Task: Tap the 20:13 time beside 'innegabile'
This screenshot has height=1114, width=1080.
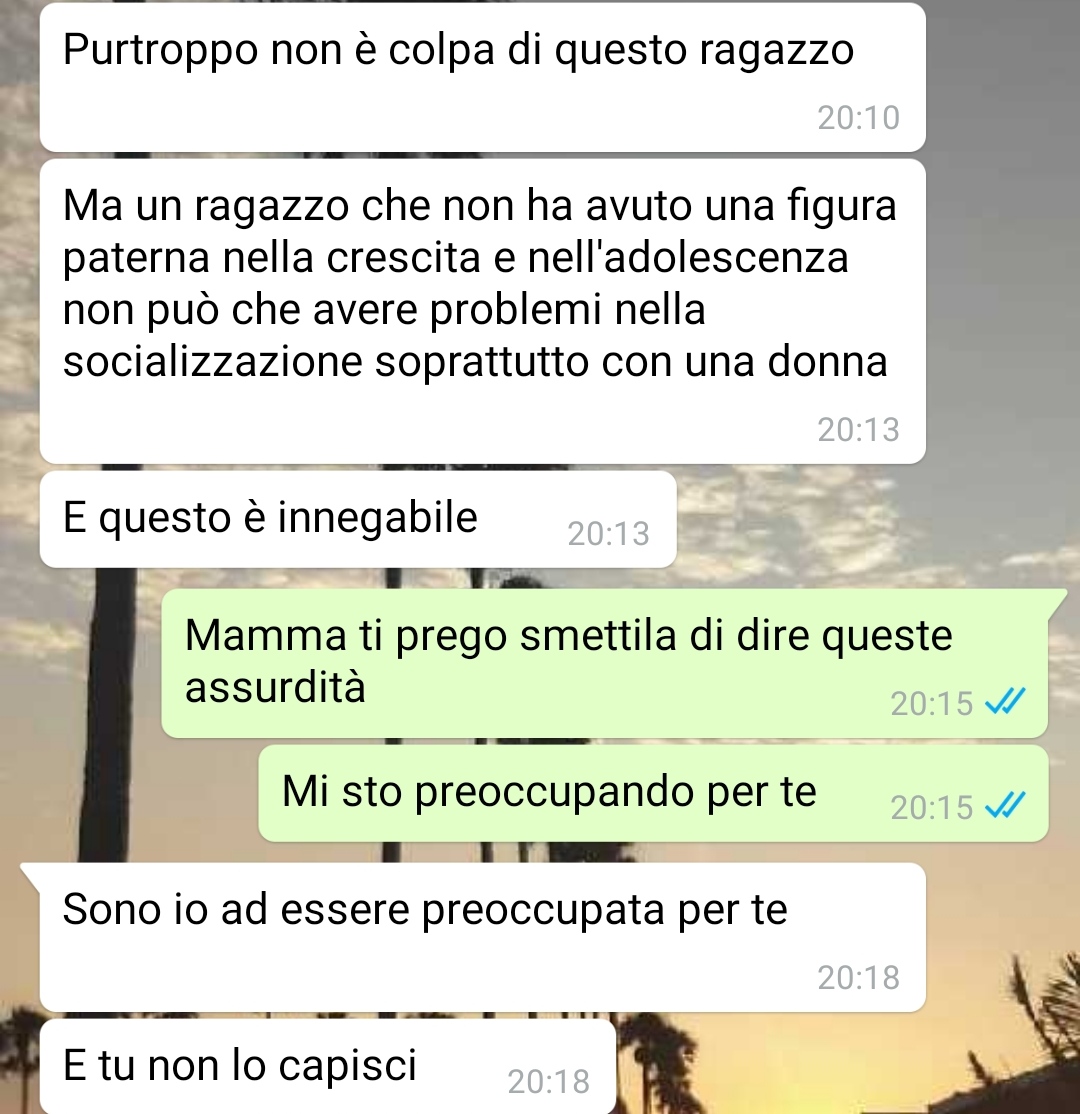Action: 608,534
